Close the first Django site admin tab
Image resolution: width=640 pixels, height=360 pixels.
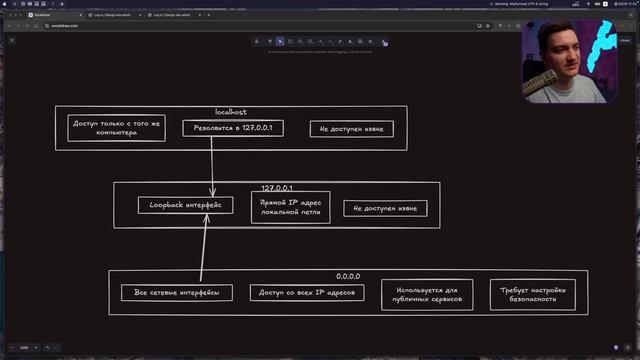[x=140, y=15]
